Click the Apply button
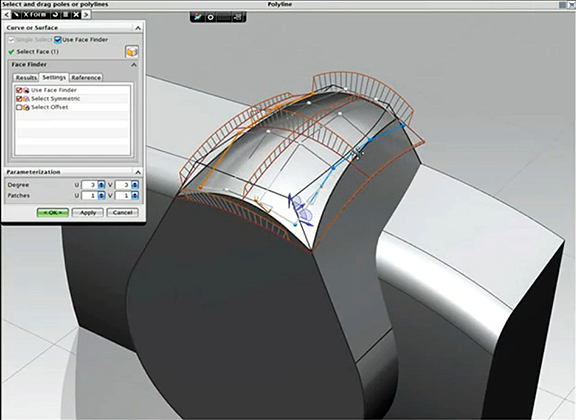 click(88, 212)
